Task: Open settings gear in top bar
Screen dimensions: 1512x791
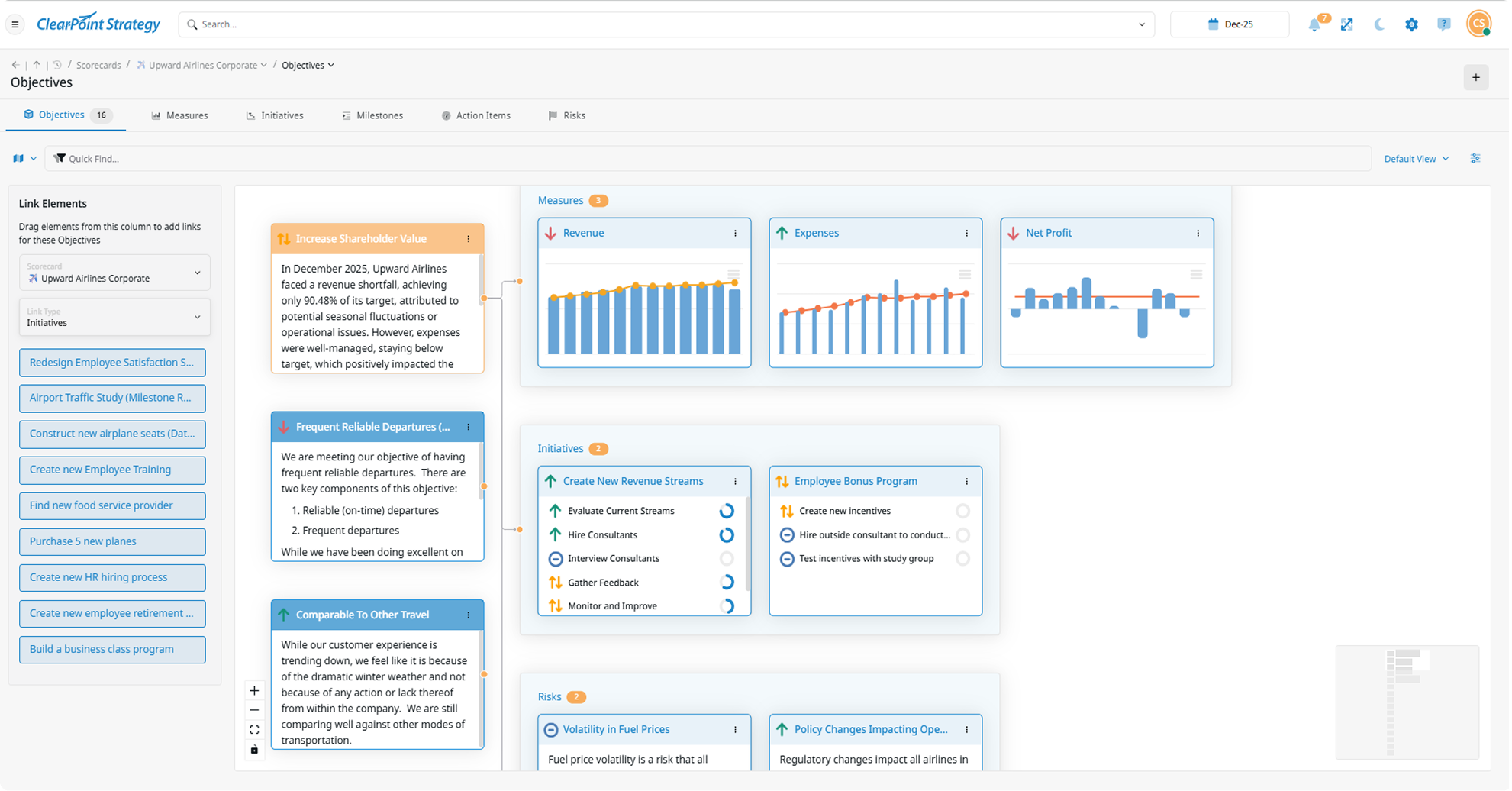Action: (x=1413, y=24)
